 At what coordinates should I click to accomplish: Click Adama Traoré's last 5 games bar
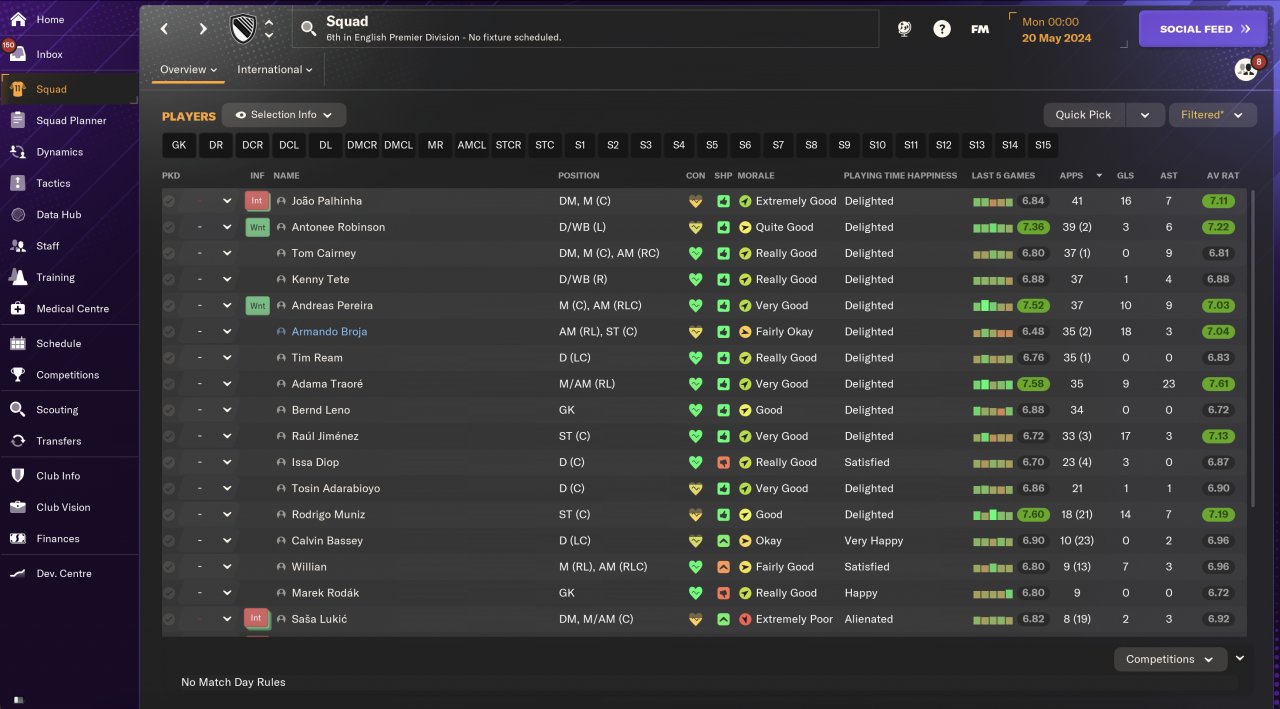point(994,384)
